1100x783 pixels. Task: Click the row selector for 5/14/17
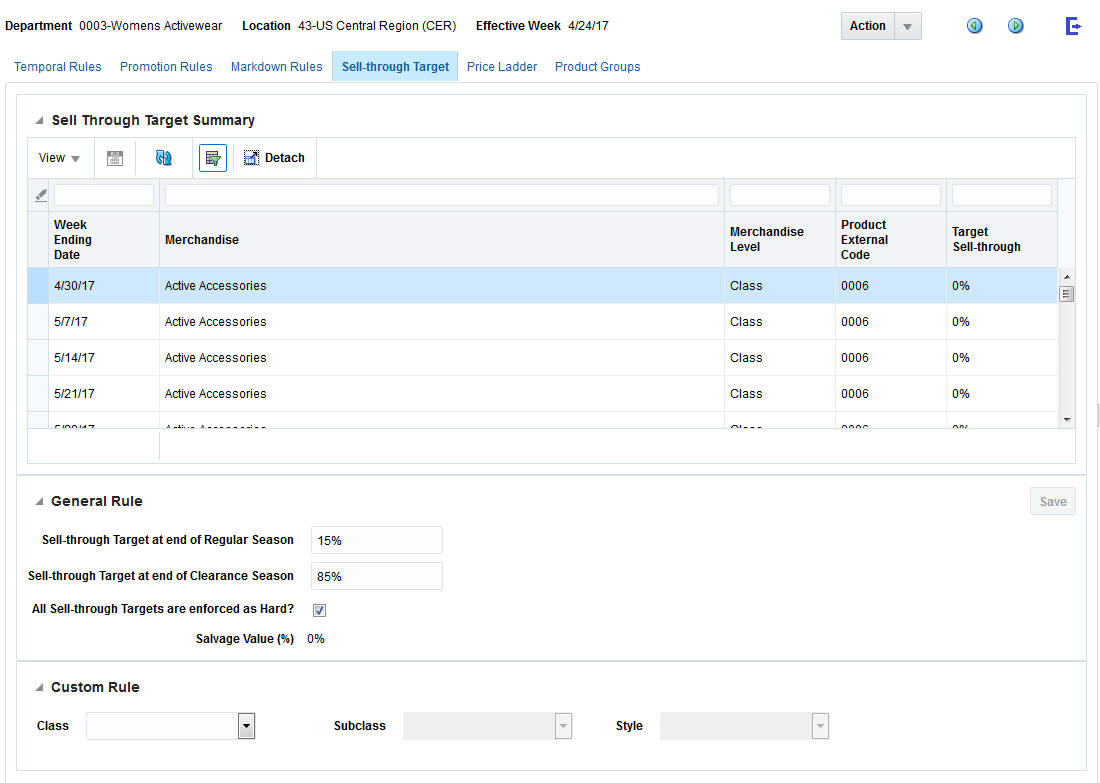pos(38,358)
